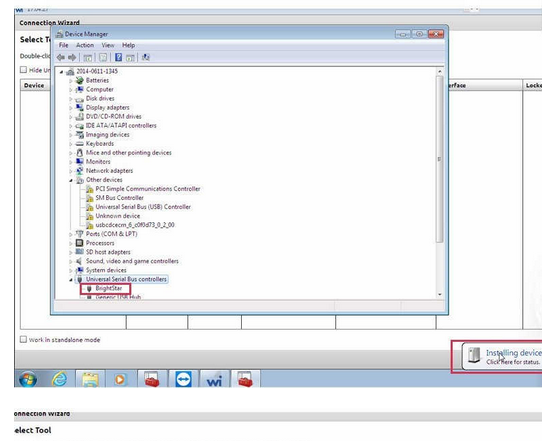542x441 pixels.
Task: Click the Device column header in Connection Wizard
Action: pos(34,85)
